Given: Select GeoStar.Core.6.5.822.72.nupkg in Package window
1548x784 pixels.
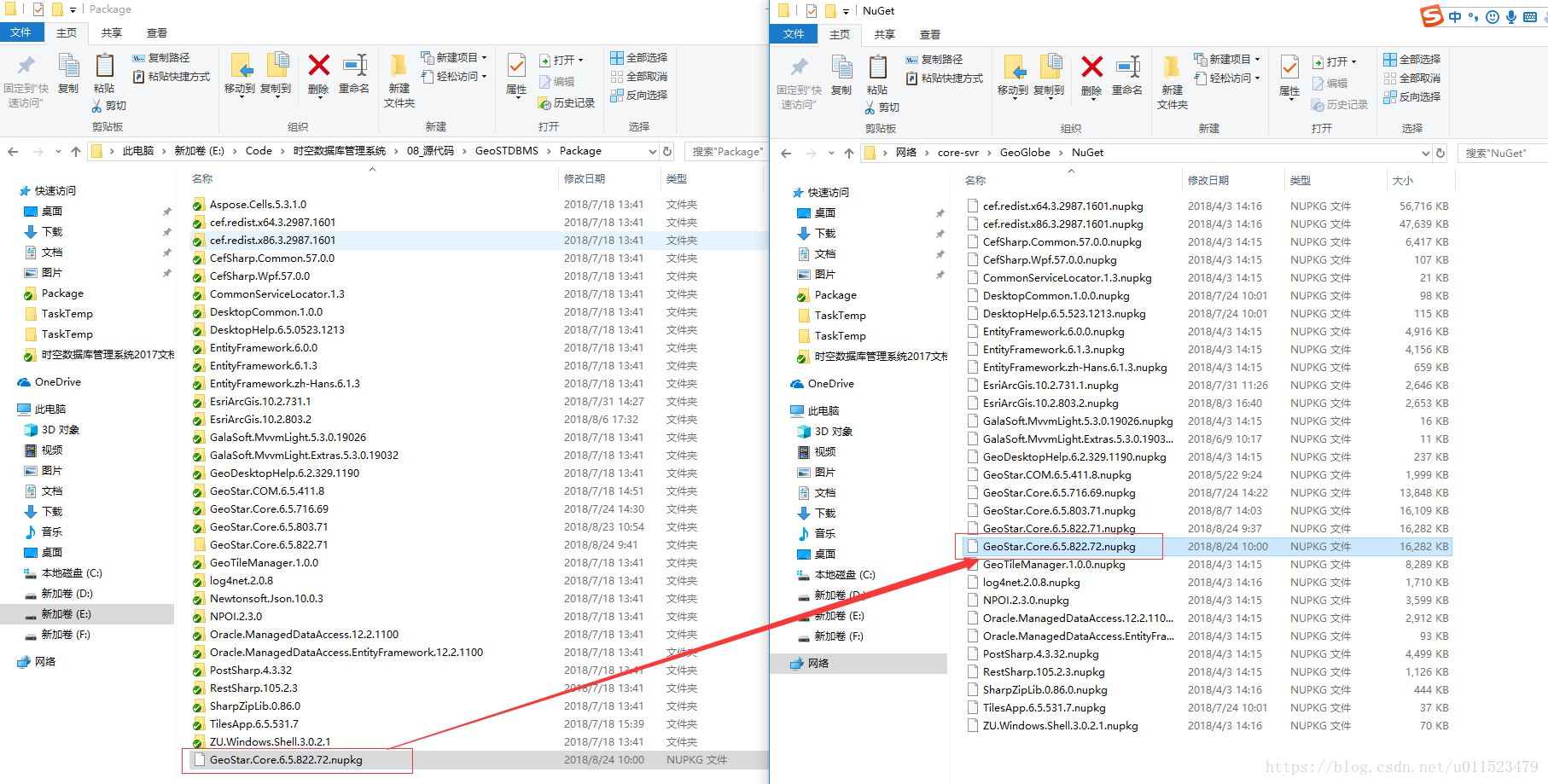Looking at the screenshot, I should 474,760.
